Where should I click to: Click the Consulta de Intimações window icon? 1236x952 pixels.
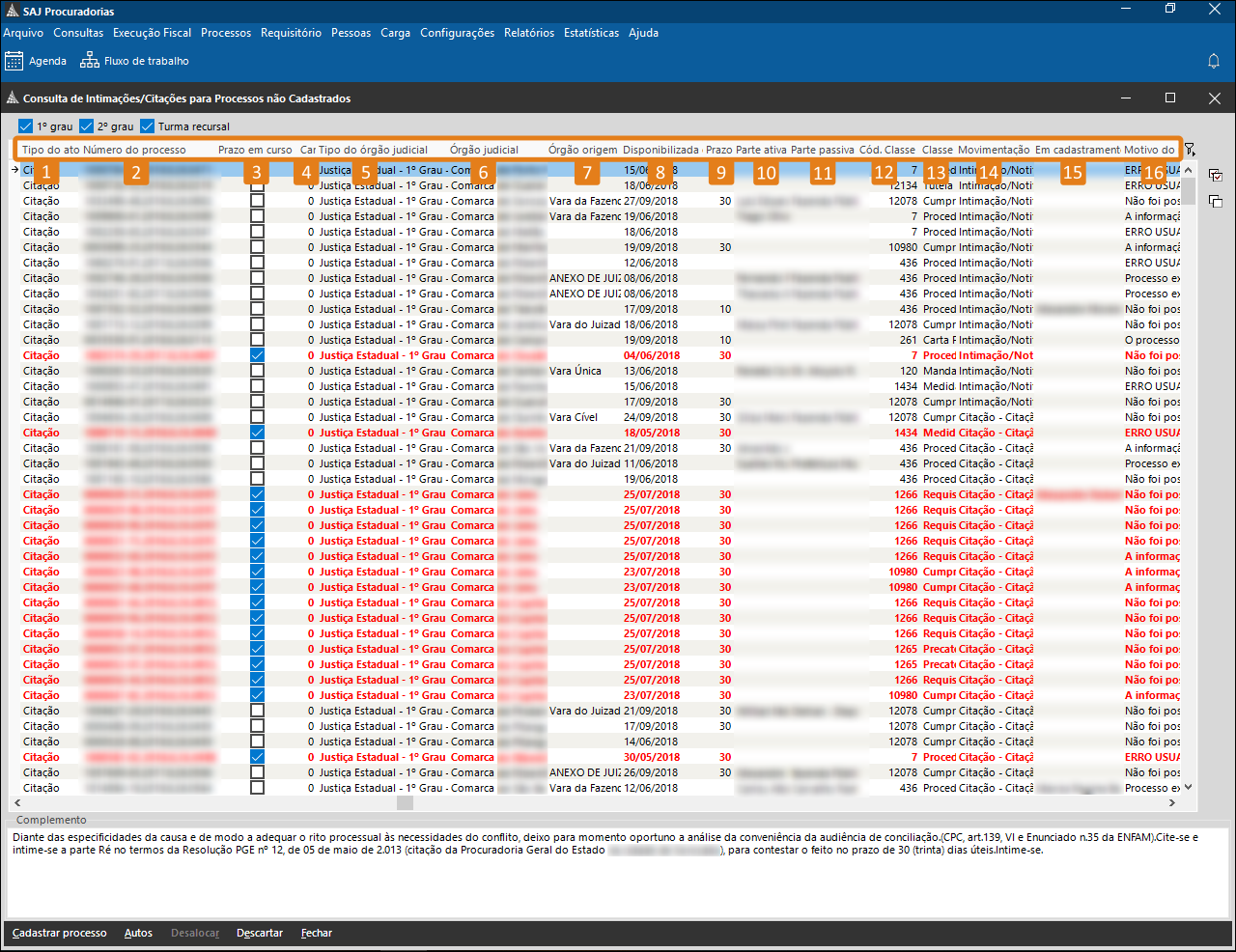(x=13, y=98)
